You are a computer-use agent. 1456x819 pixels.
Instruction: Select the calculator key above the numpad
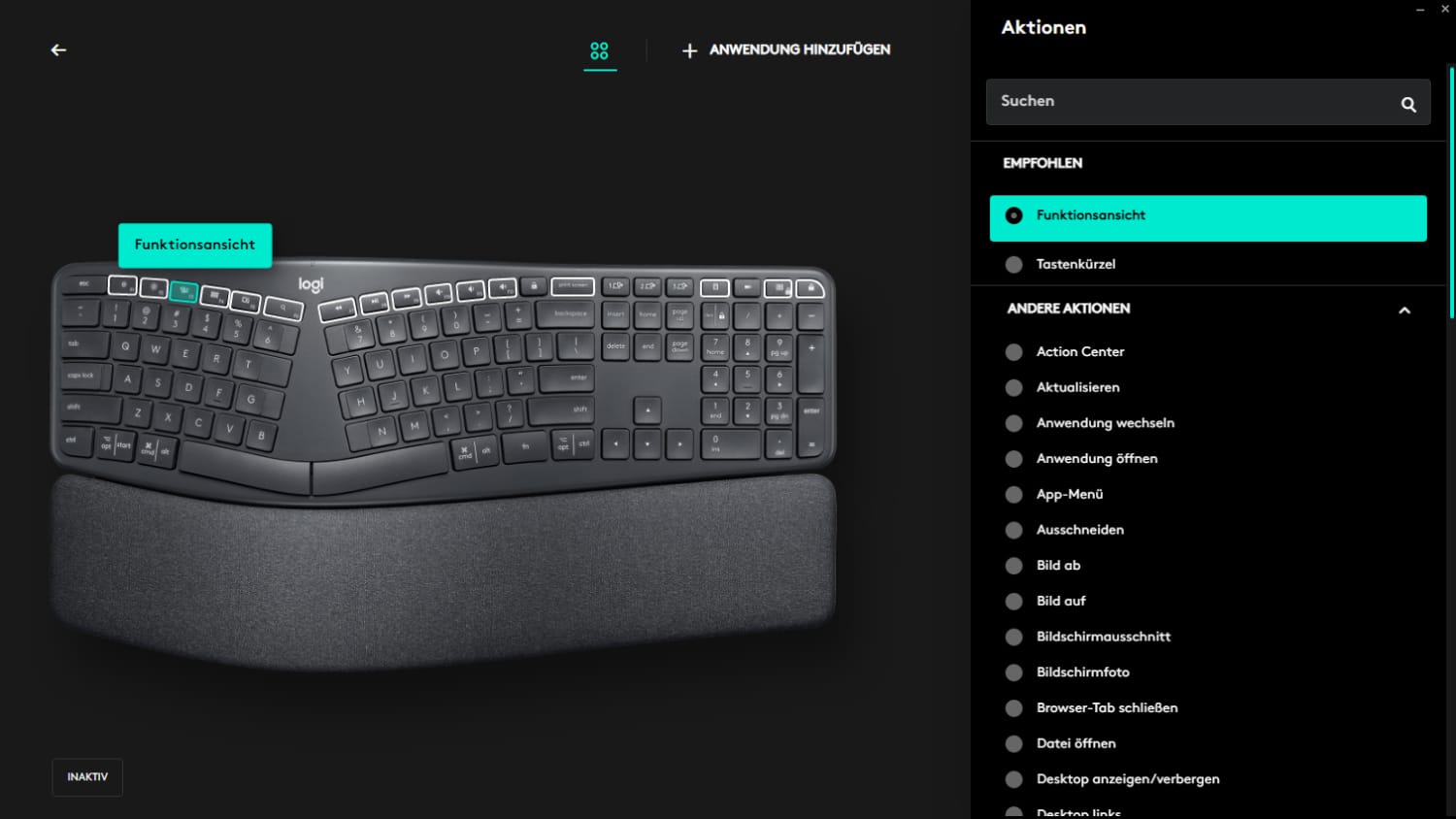[714, 287]
